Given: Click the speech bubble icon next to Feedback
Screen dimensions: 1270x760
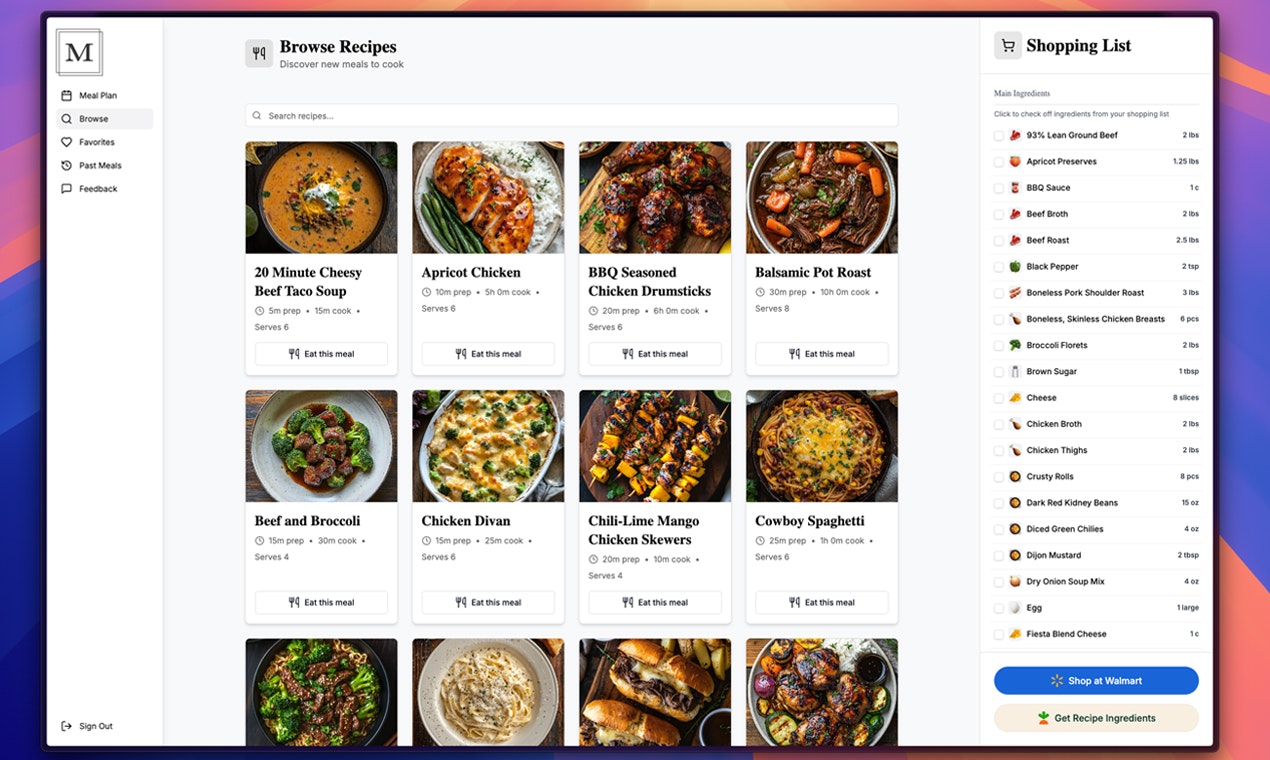Looking at the screenshot, I should pyautogui.click(x=67, y=189).
